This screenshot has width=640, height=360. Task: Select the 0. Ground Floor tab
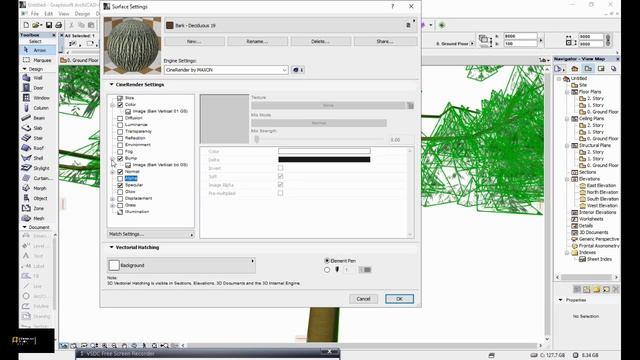(x=80, y=60)
